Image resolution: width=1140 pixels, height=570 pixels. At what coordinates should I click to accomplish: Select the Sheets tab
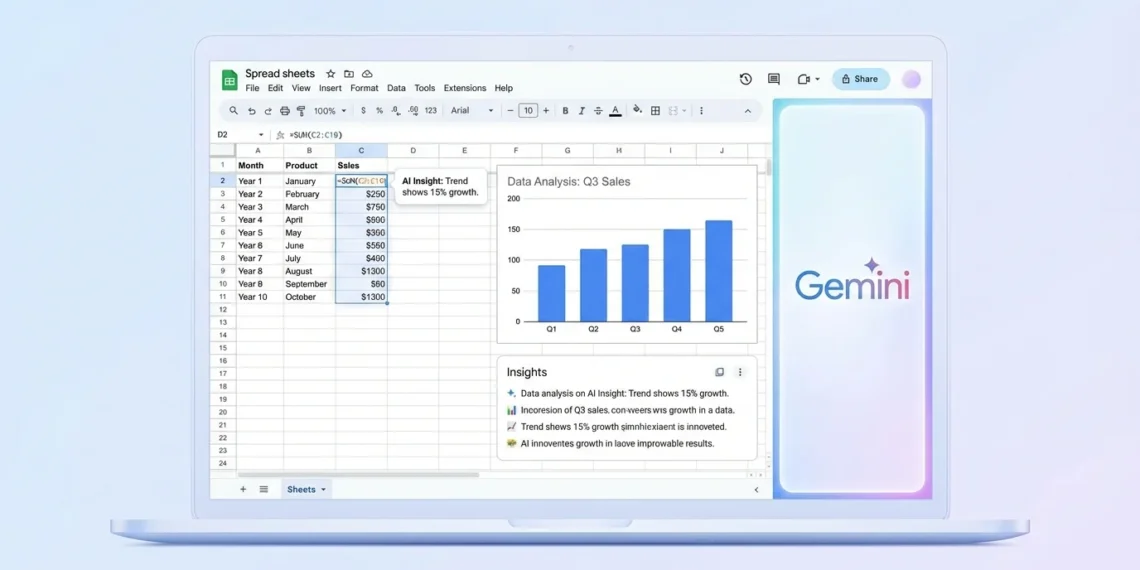coord(307,489)
